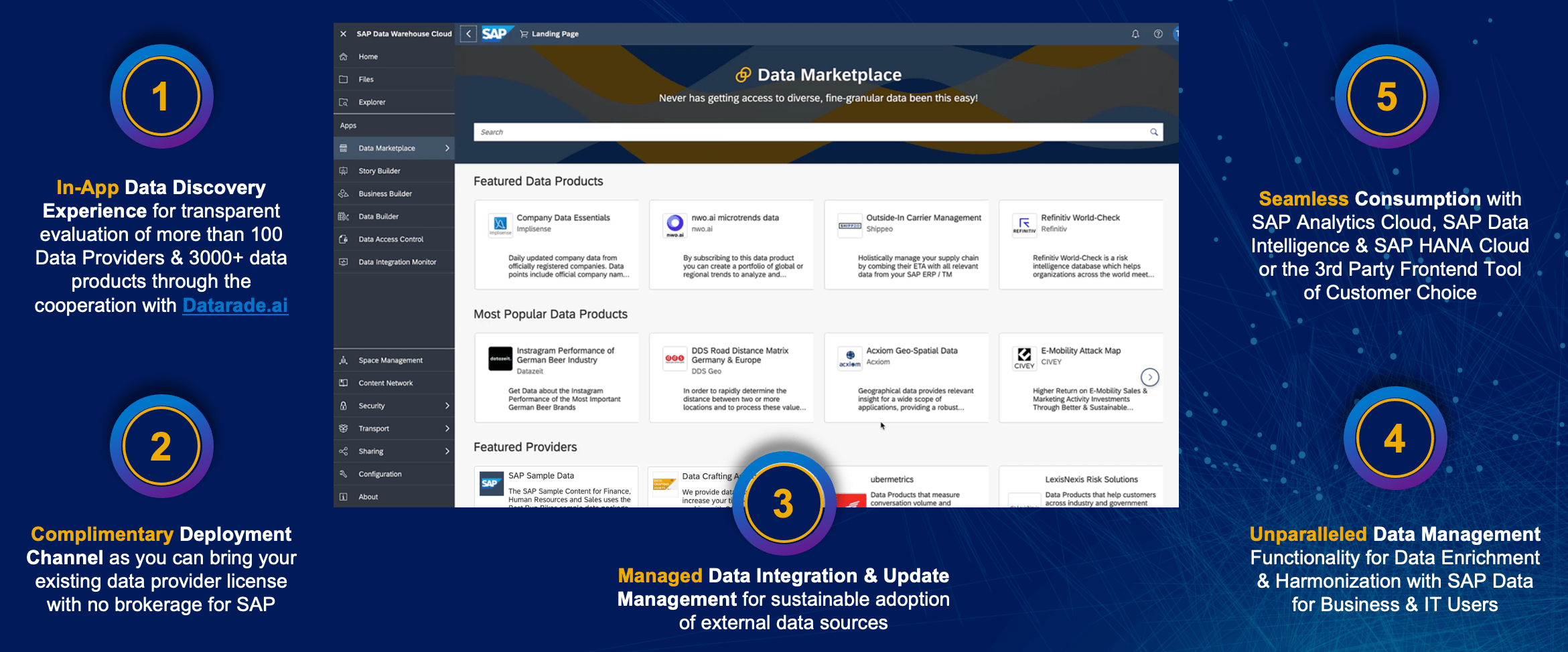The height and width of the screenshot is (652, 1568).
Task: Open Outside-In Carrier Management product card
Action: coord(906,245)
